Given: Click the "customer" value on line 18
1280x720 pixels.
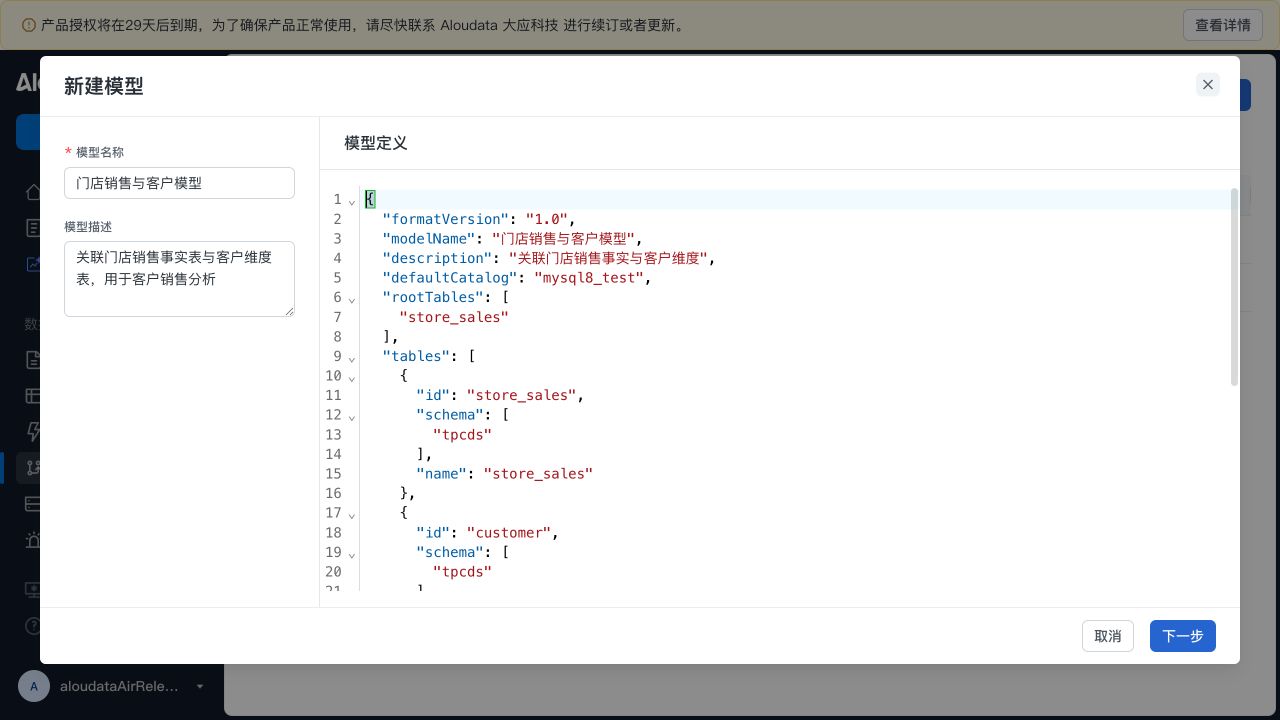Looking at the screenshot, I should point(509,532).
